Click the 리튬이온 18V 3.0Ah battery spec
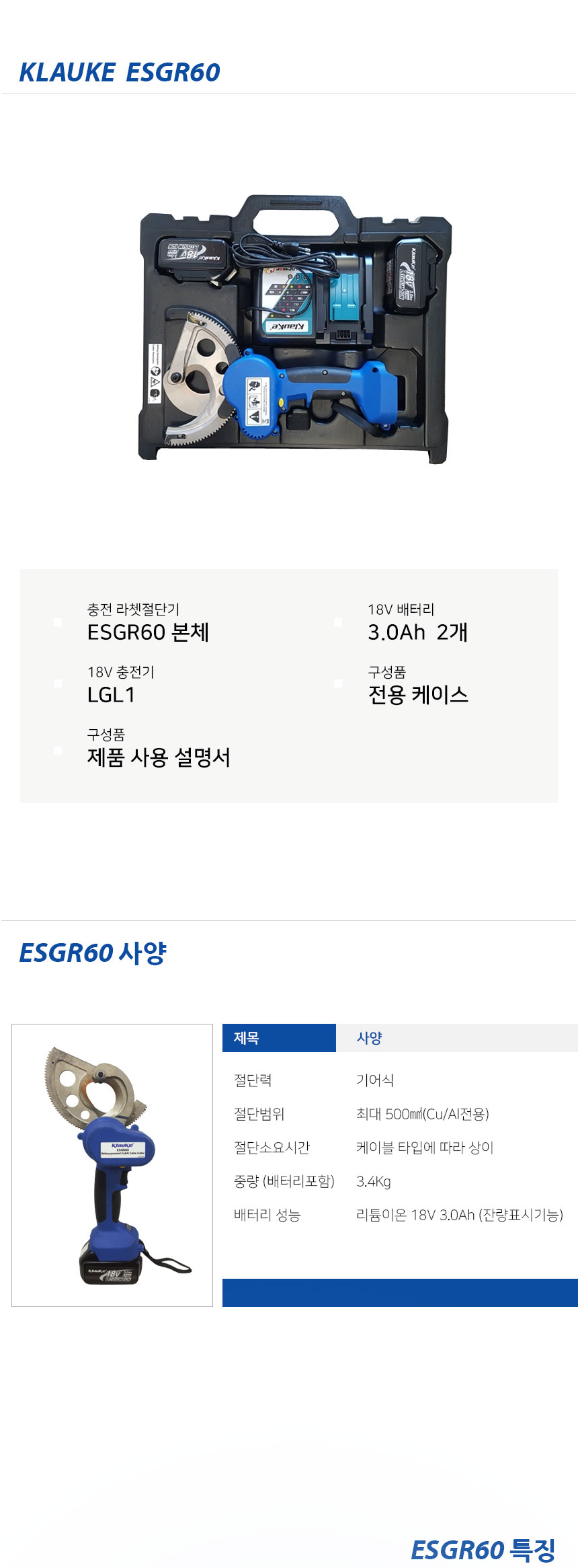This screenshot has width=578, height=1568. (x=460, y=1215)
